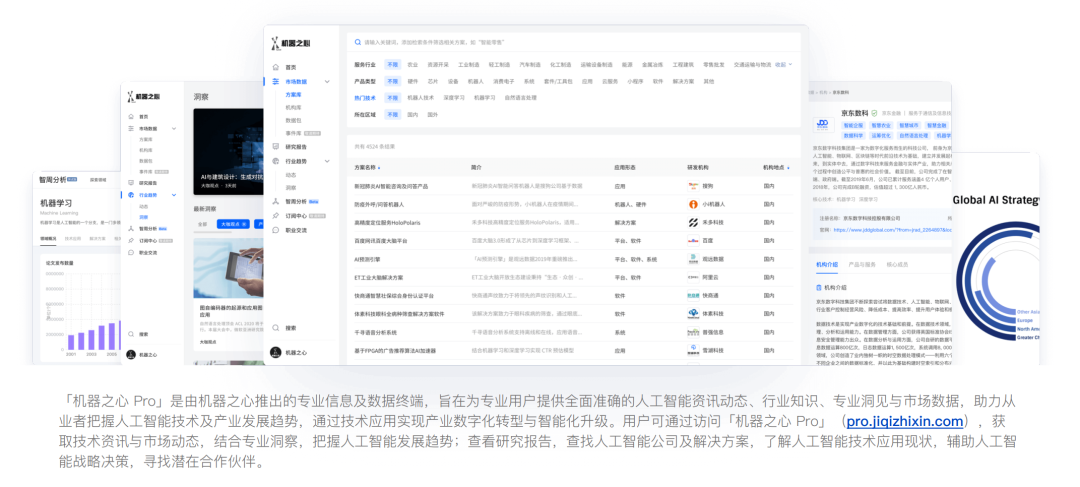Open jddglobal.com website link in 京东数科 window

pyautogui.click(x=893, y=230)
